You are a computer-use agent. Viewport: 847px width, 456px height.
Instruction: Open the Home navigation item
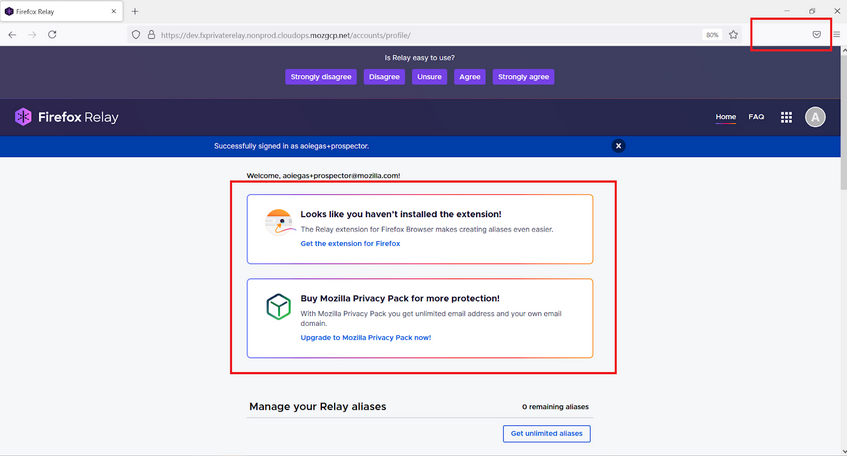tap(725, 117)
